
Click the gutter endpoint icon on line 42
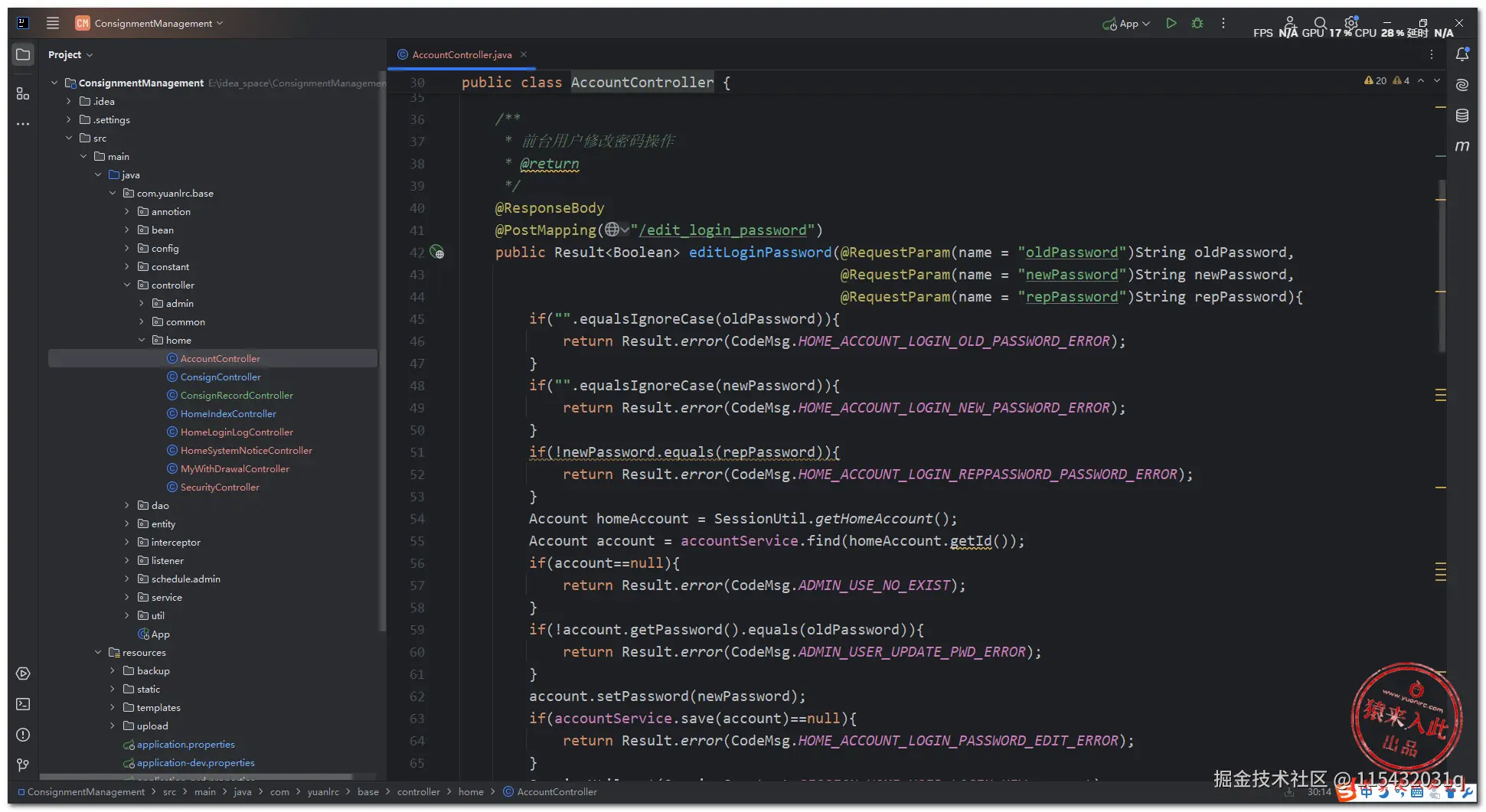tap(437, 252)
